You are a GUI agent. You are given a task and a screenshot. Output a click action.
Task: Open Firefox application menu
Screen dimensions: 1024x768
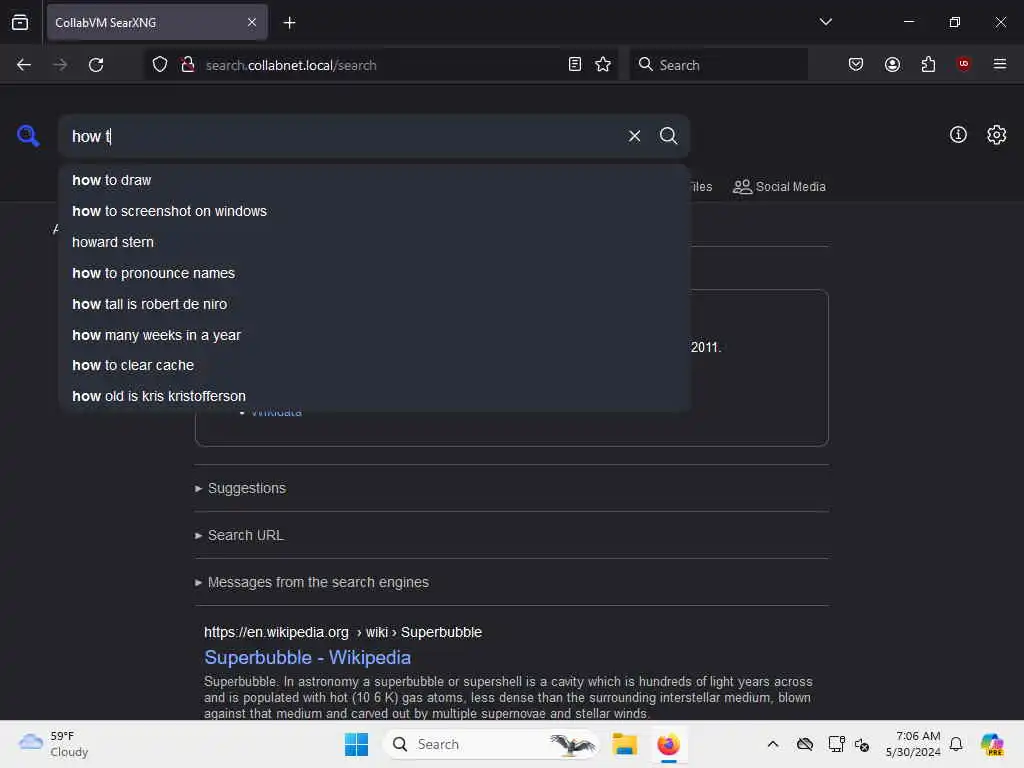click(999, 64)
